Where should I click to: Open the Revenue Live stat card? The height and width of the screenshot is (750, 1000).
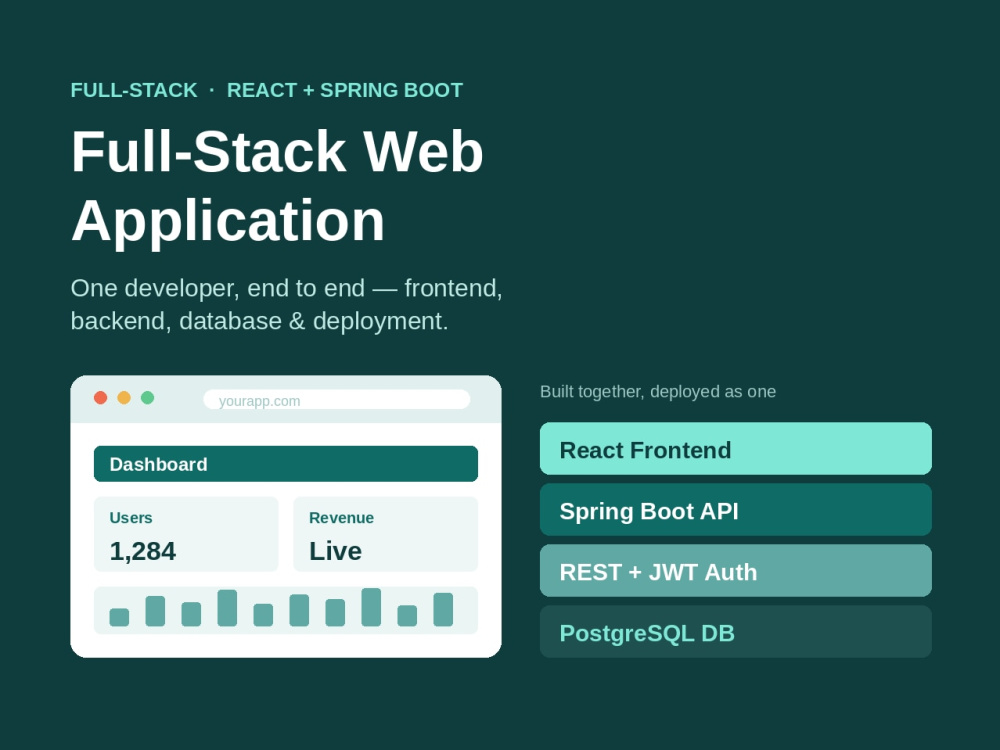tap(386, 534)
